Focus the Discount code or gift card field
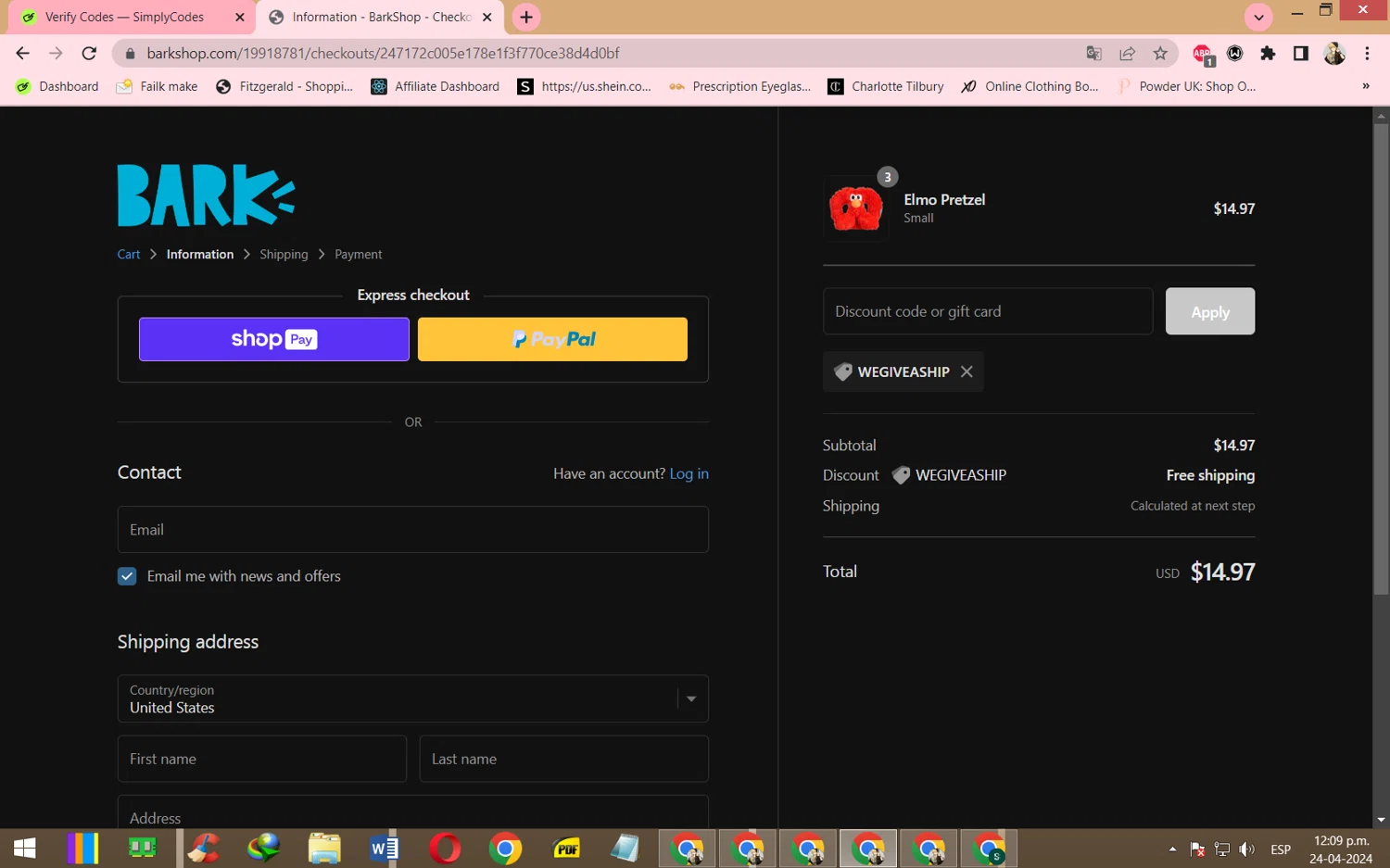The image size is (1390, 868). pos(988,311)
